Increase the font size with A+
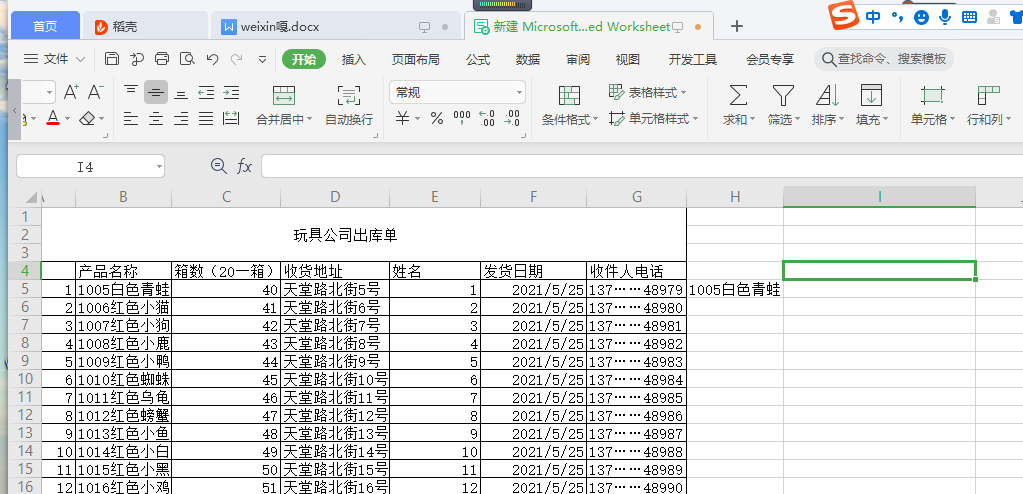The image size is (1023, 494). click(71, 93)
